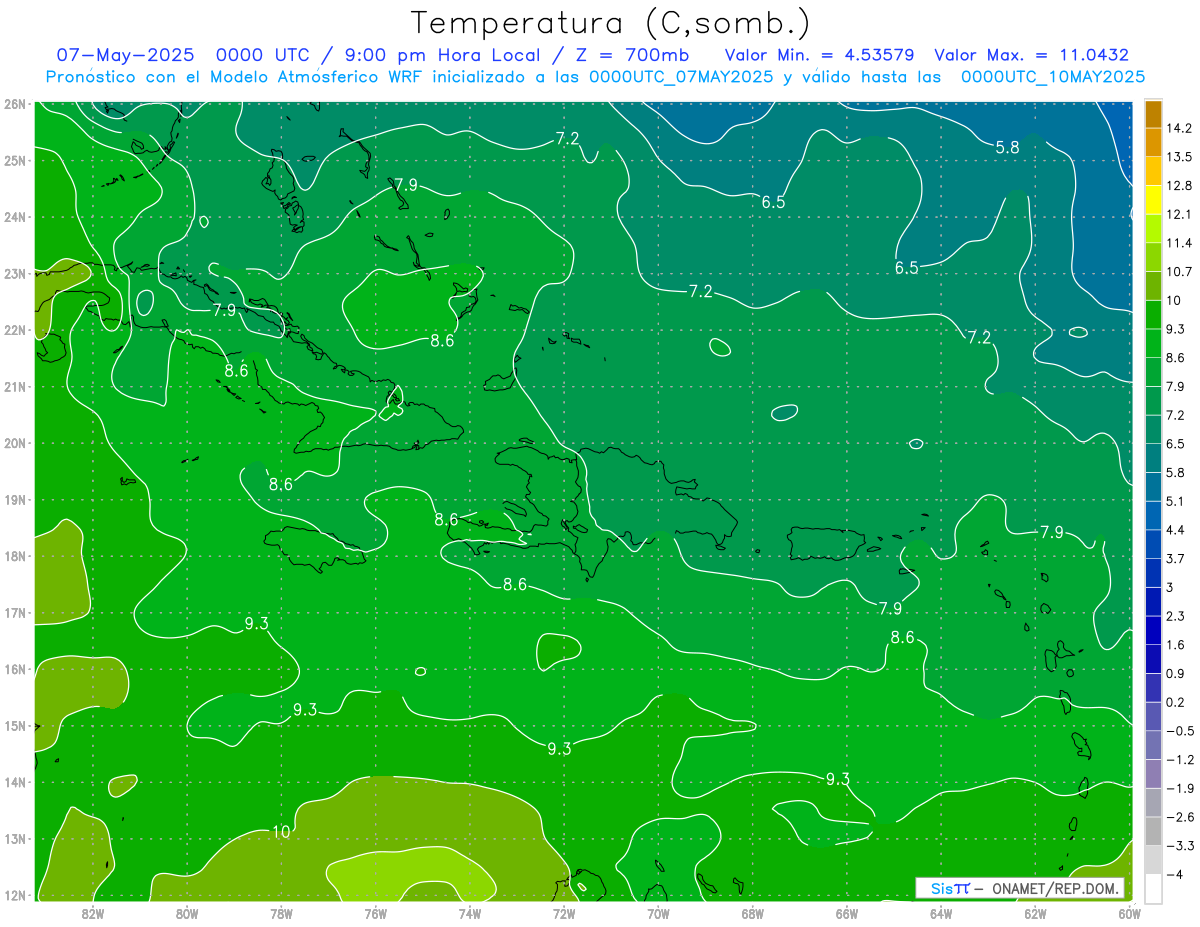Click the 5.8 contour label on the map

[x=1008, y=147]
